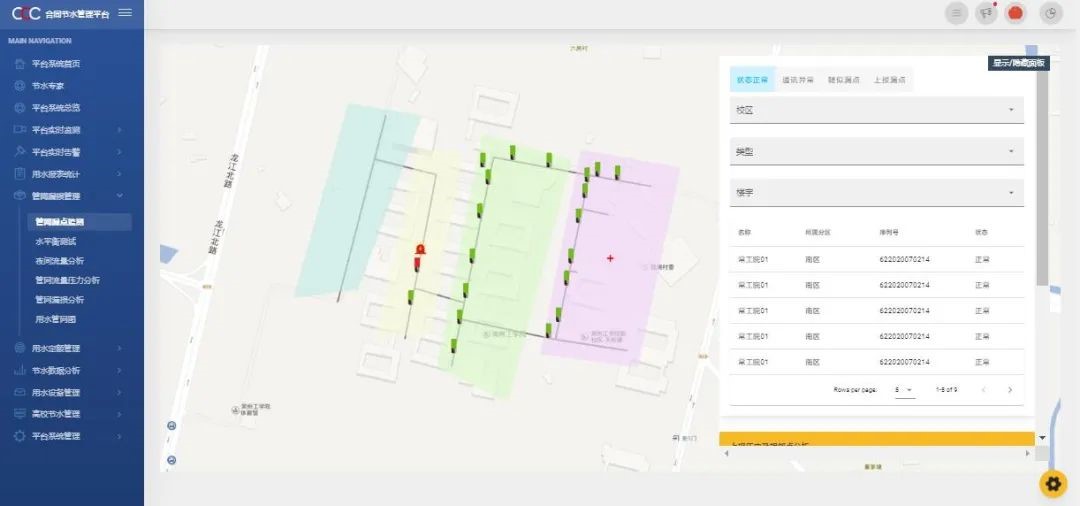Go to the next page of table results
Image resolution: width=1080 pixels, height=506 pixels.
coord(1010,389)
